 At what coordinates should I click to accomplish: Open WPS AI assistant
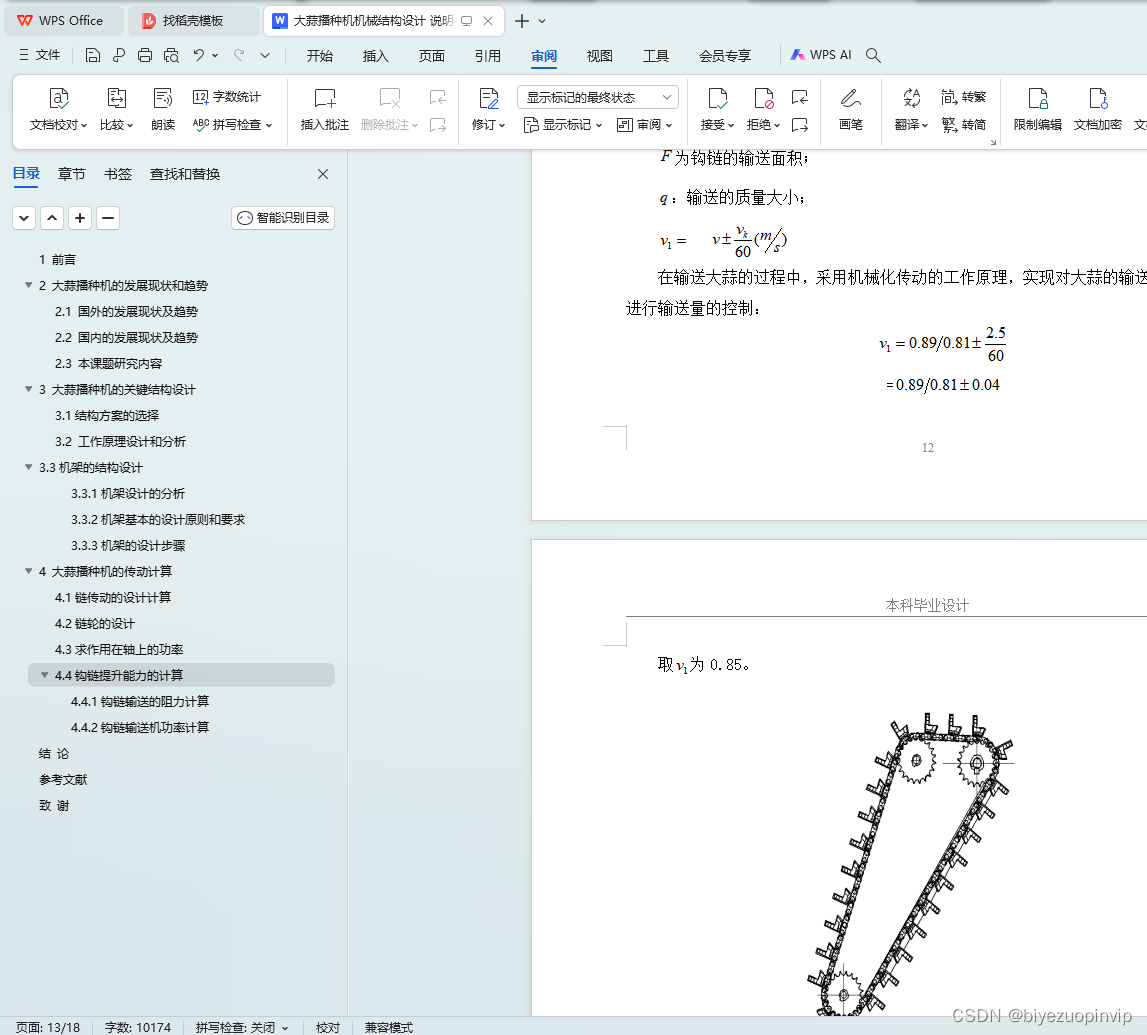(821, 55)
